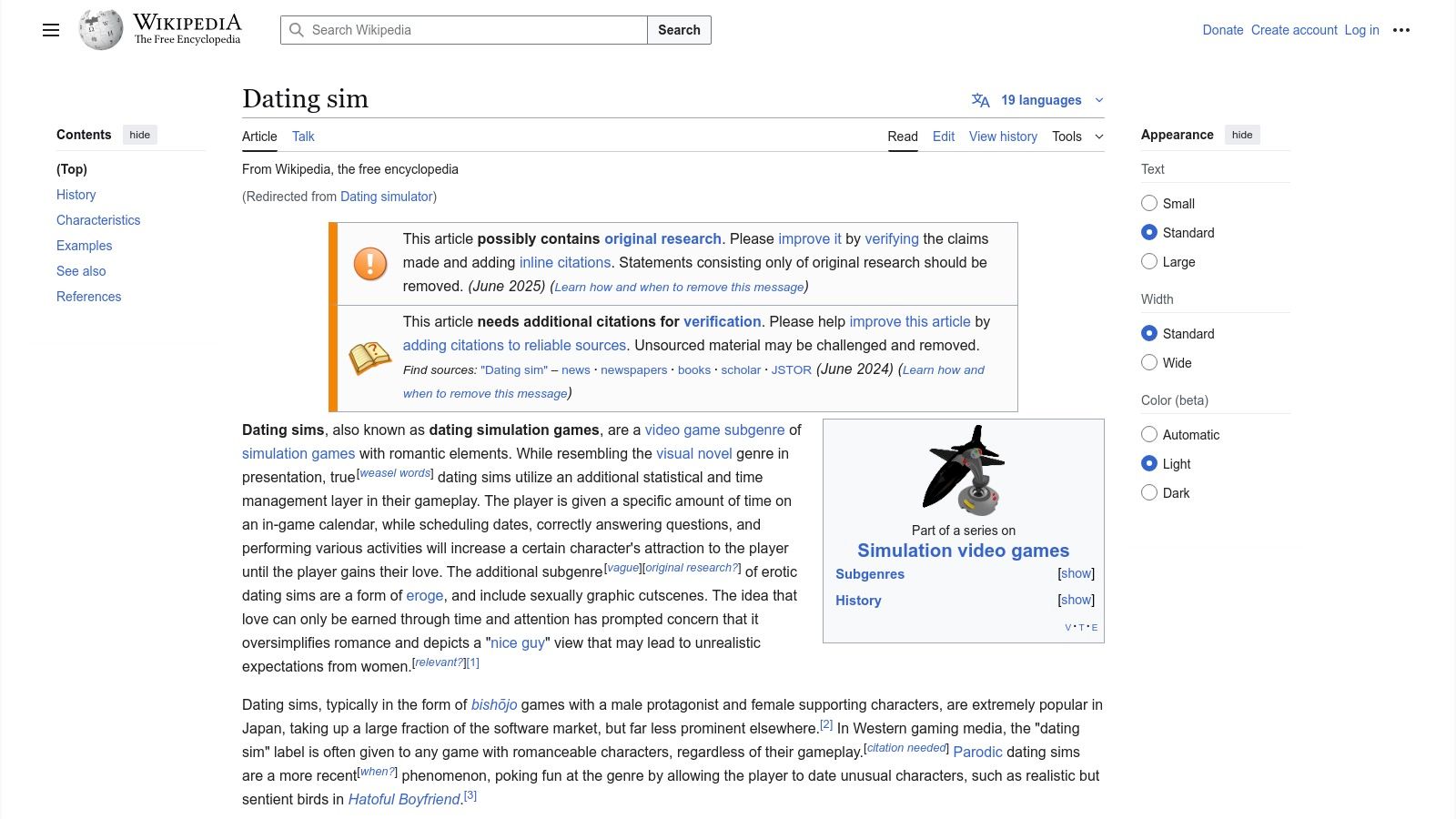This screenshot has height=819, width=1456.
Task: Jump to Examples section in contents
Action: tap(84, 246)
